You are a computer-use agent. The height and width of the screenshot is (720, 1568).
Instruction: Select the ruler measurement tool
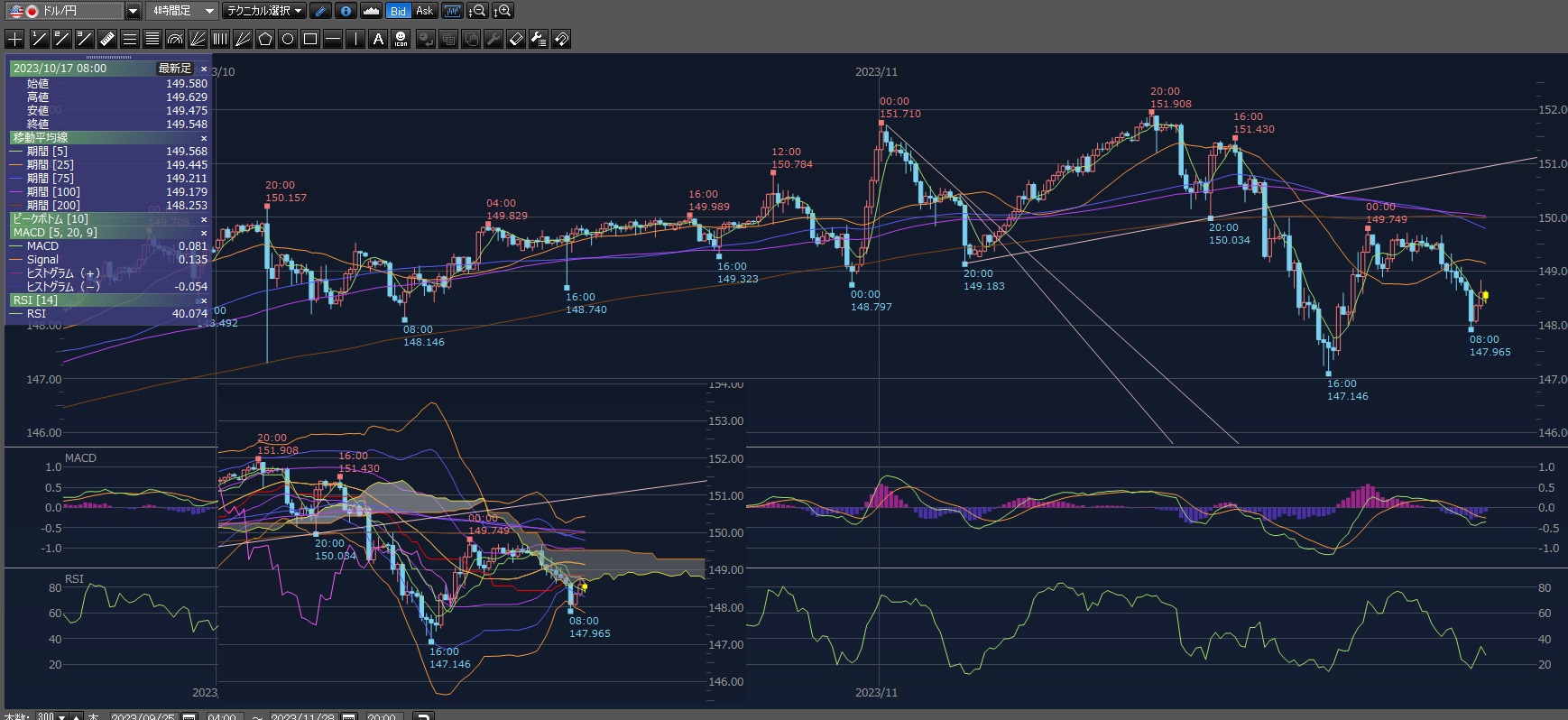106,39
